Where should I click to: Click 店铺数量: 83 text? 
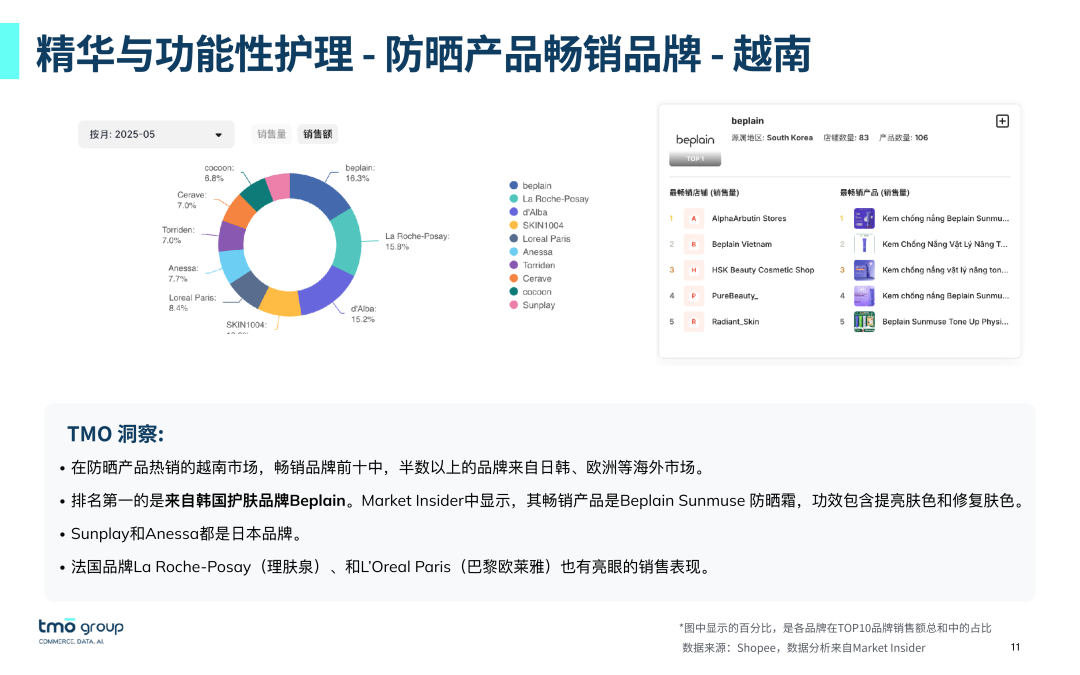(846, 138)
